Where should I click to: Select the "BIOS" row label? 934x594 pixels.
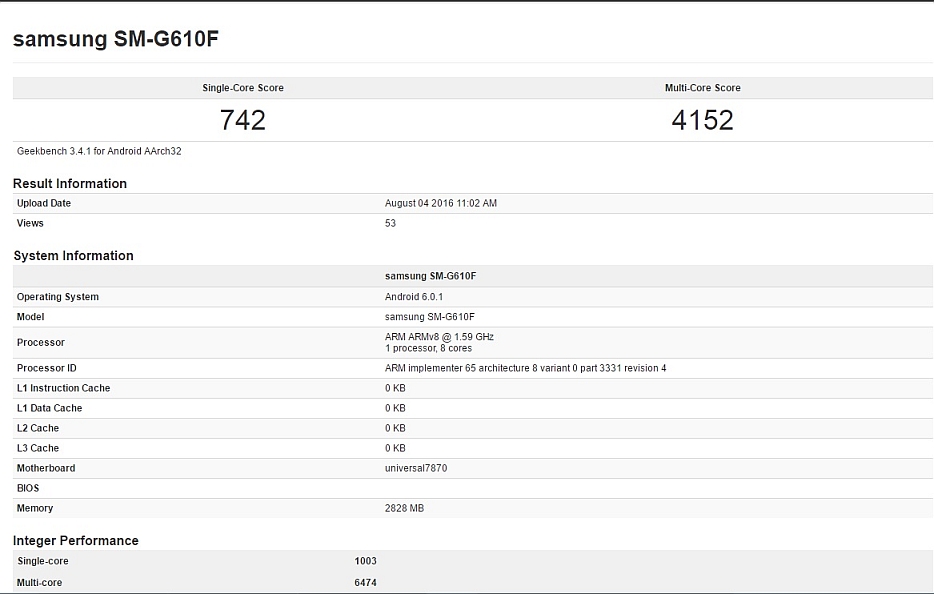(x=28, y=489)
